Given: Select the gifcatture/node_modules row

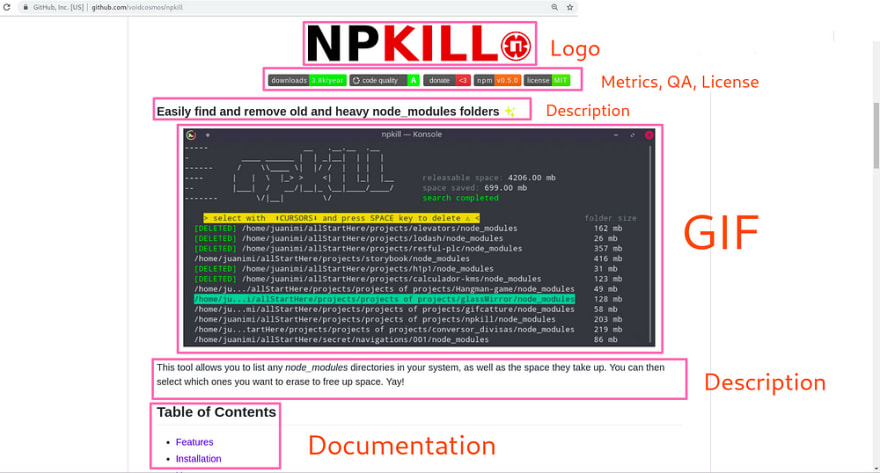Looking at the screenshot, I should click(x=384, y=309).
